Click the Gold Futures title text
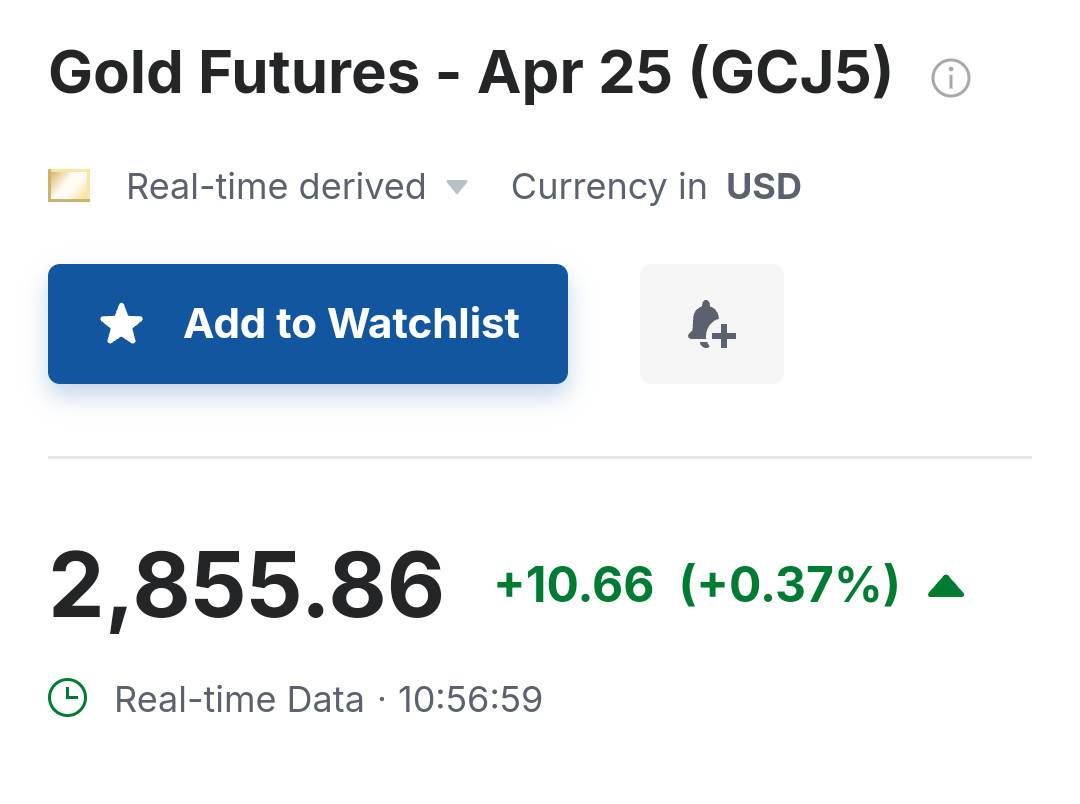1080x804 pixels. click(234, 74)
